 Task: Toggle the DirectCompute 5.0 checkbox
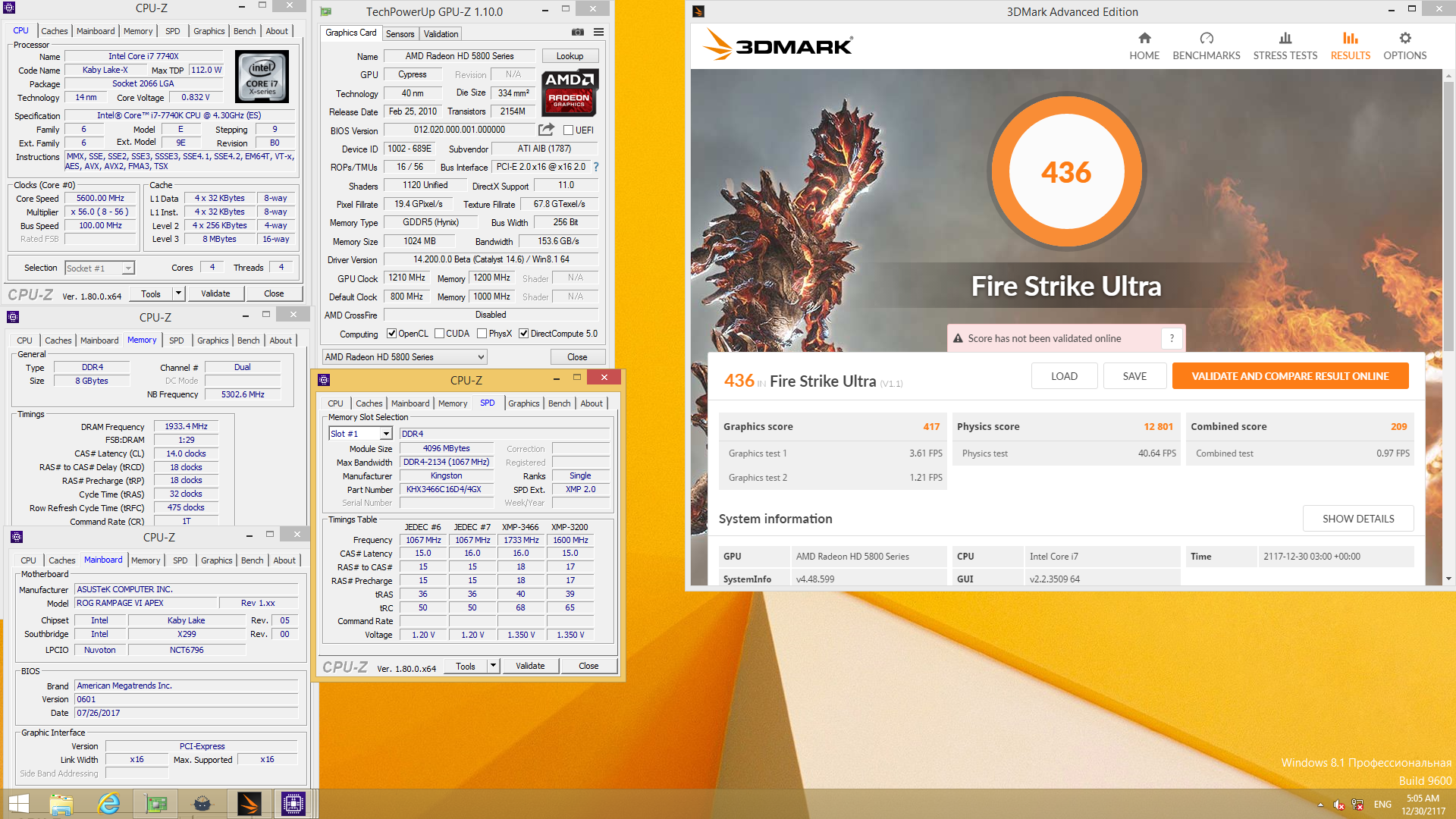coord(523,334)
